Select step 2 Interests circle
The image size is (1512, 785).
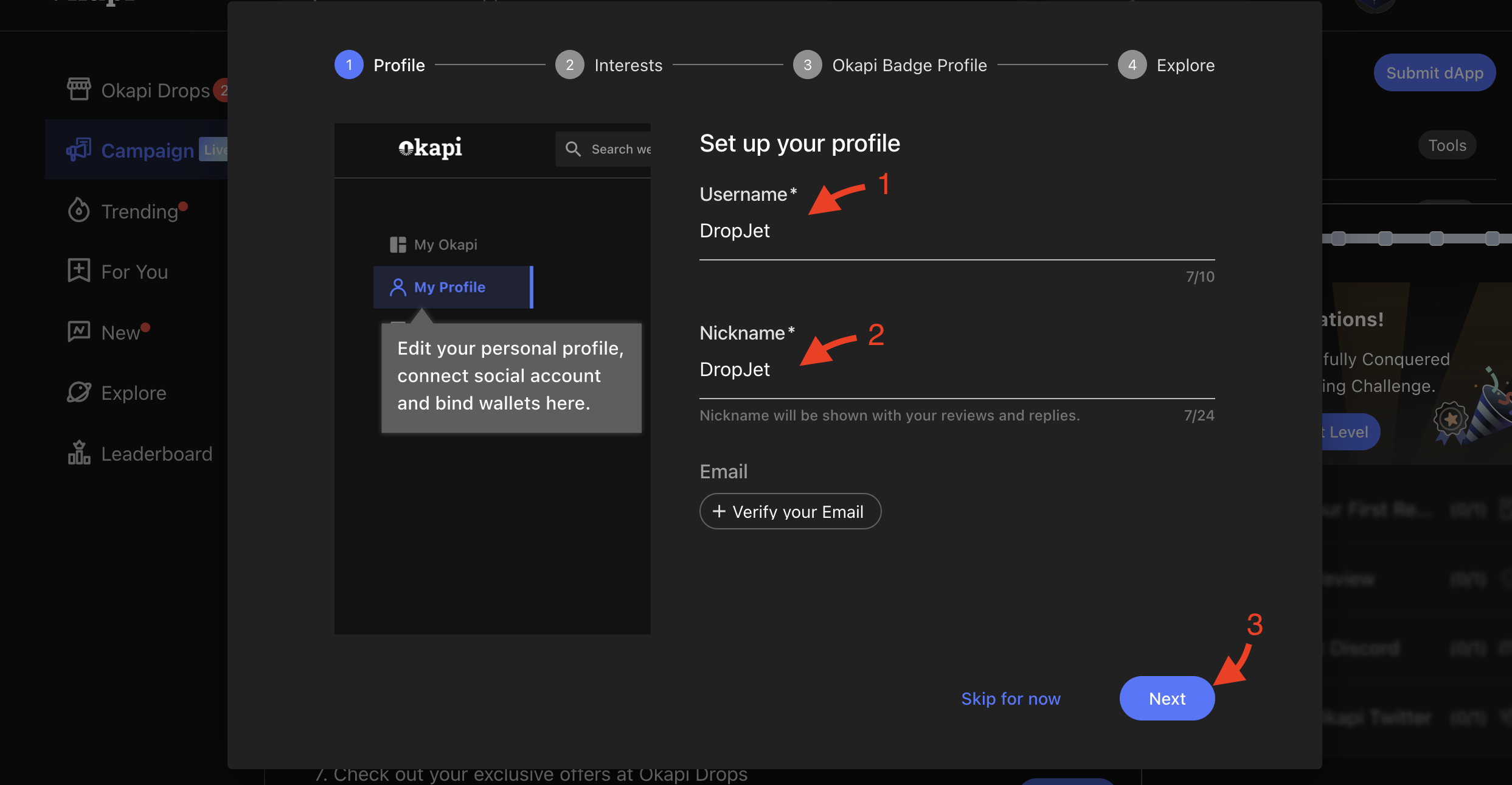coord(570,65)
